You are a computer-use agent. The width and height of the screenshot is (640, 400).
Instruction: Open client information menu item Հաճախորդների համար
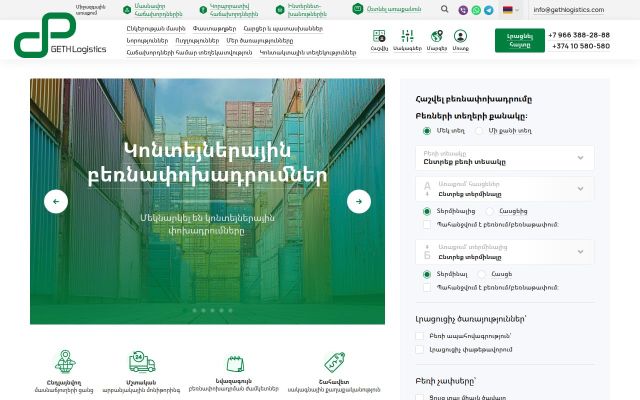coord(189,53)
